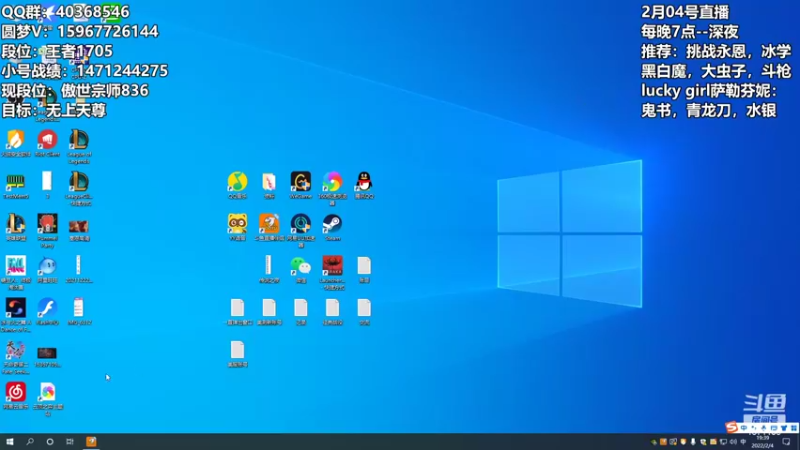The height and width of the screenshot is (450, 800).
Task: Launch the Riot Client shortcut
Action: 47,139
